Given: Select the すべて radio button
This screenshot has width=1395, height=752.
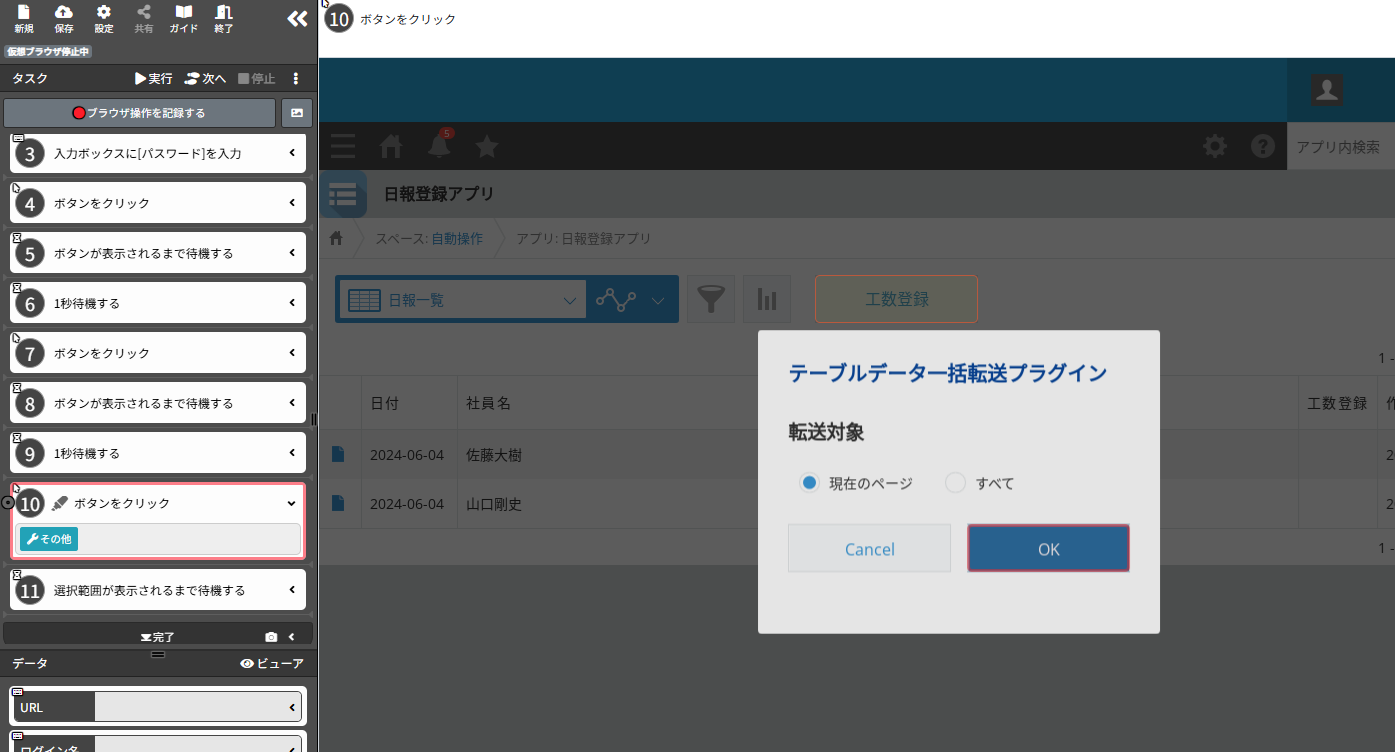Looking at the screenshot, I should coord(955,482).
